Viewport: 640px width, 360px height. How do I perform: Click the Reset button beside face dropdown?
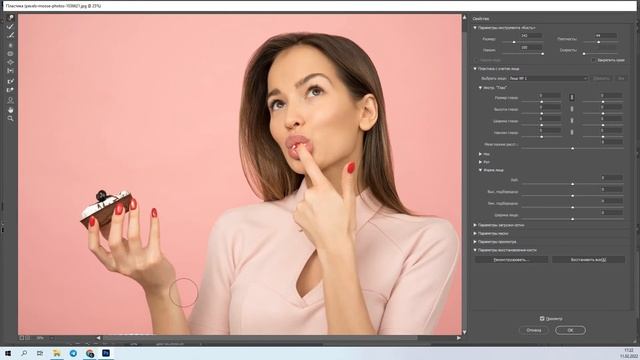601,78
